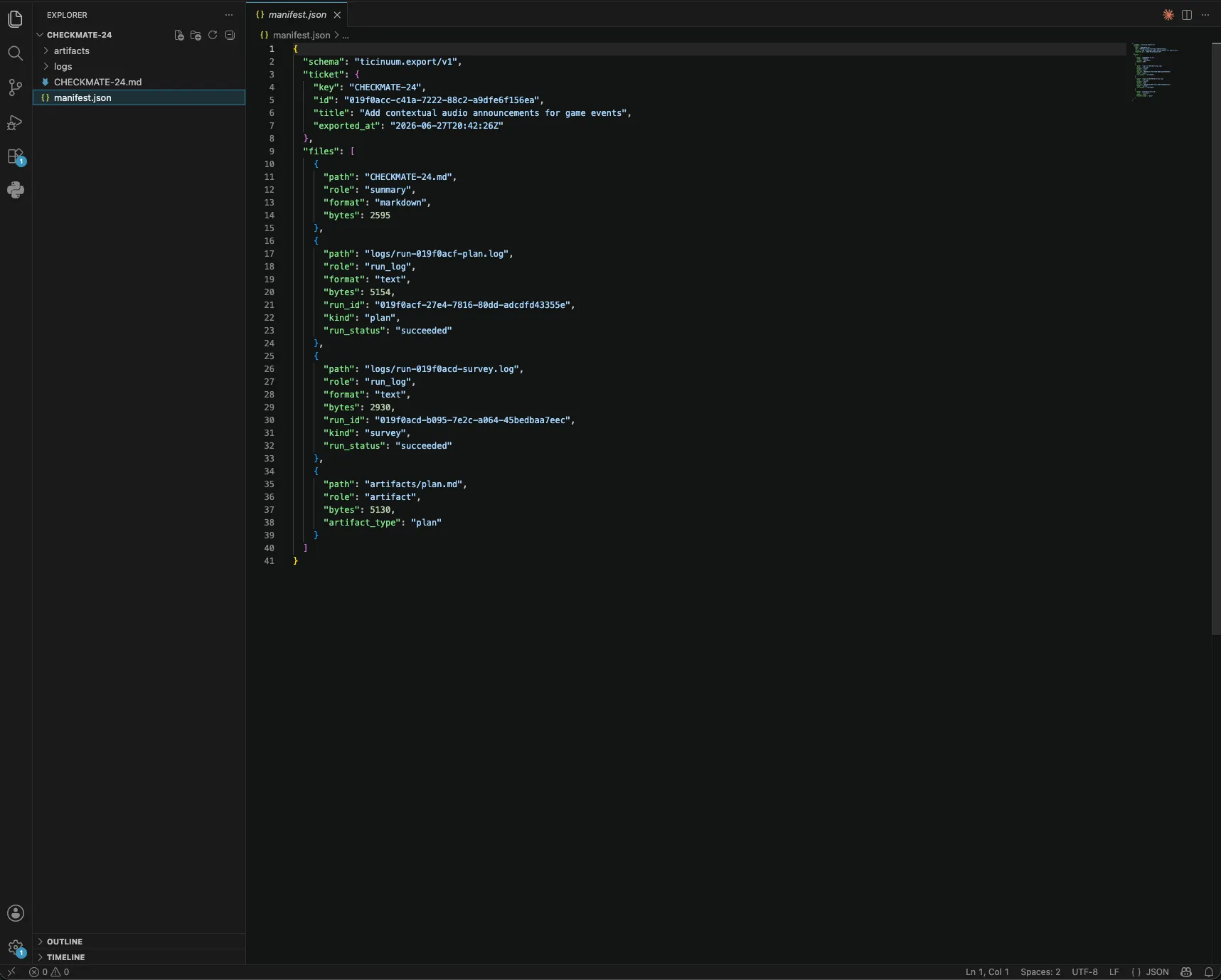1221x980 pixels.
Task: Click Ln 1, Col 1 cursor position indicator
Action: (x=987, y=972)
